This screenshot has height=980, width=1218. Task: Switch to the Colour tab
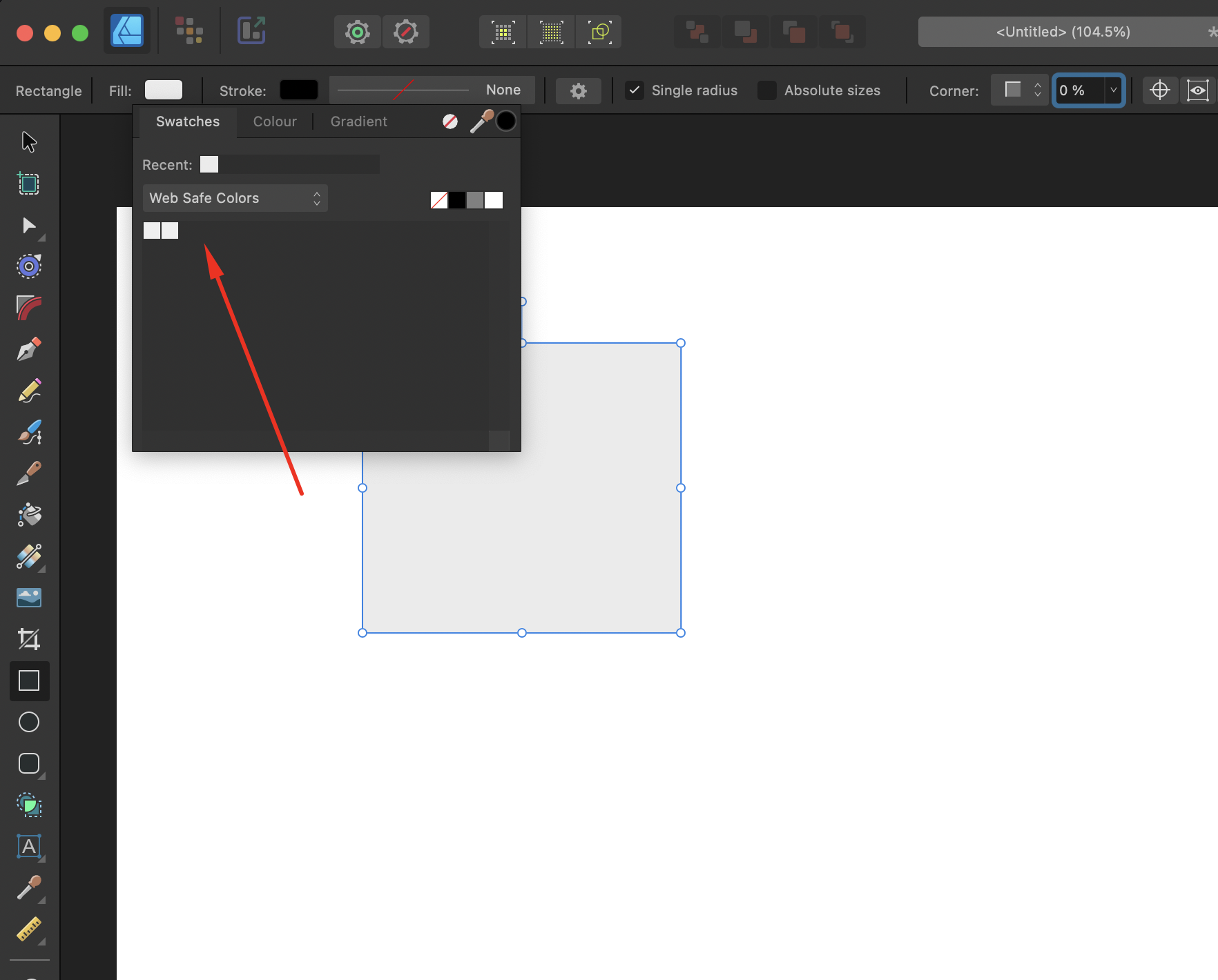click(275, 121)
